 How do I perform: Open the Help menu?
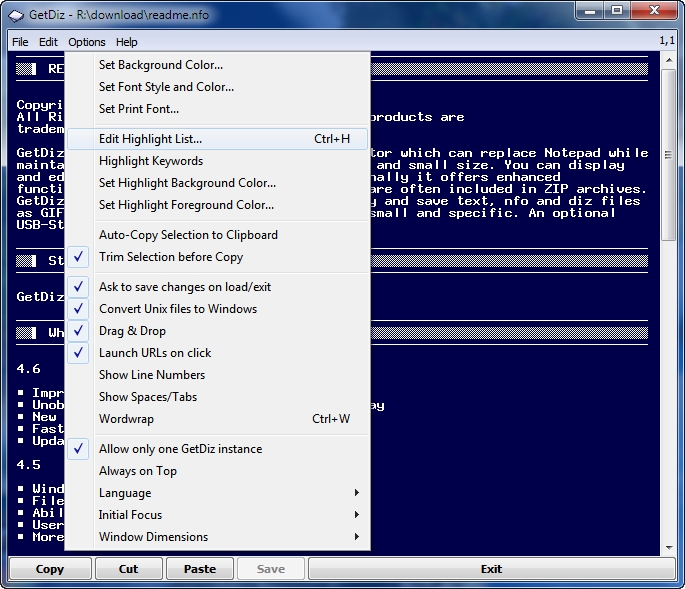pos(126,42)
